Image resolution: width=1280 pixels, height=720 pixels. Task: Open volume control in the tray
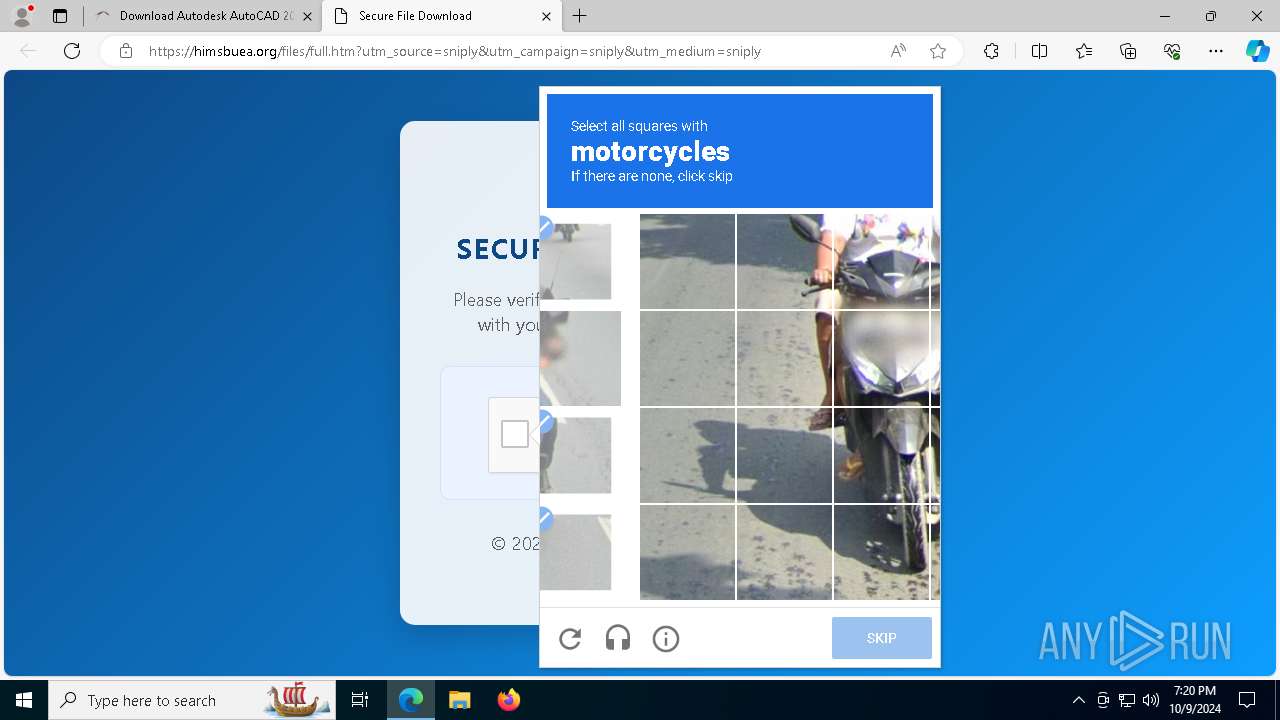click(1151, 700)
